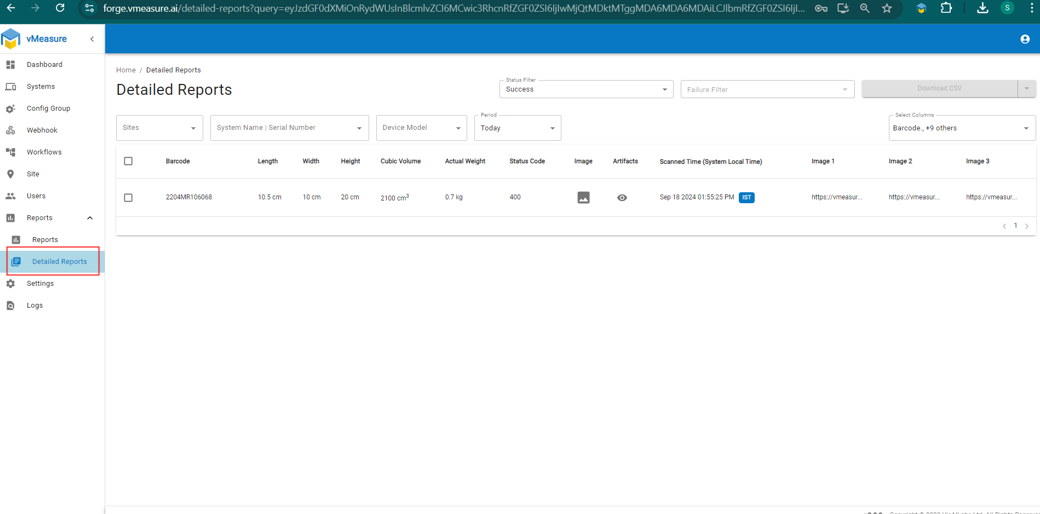Open the Period dropdown showing Today

(518, 128)
